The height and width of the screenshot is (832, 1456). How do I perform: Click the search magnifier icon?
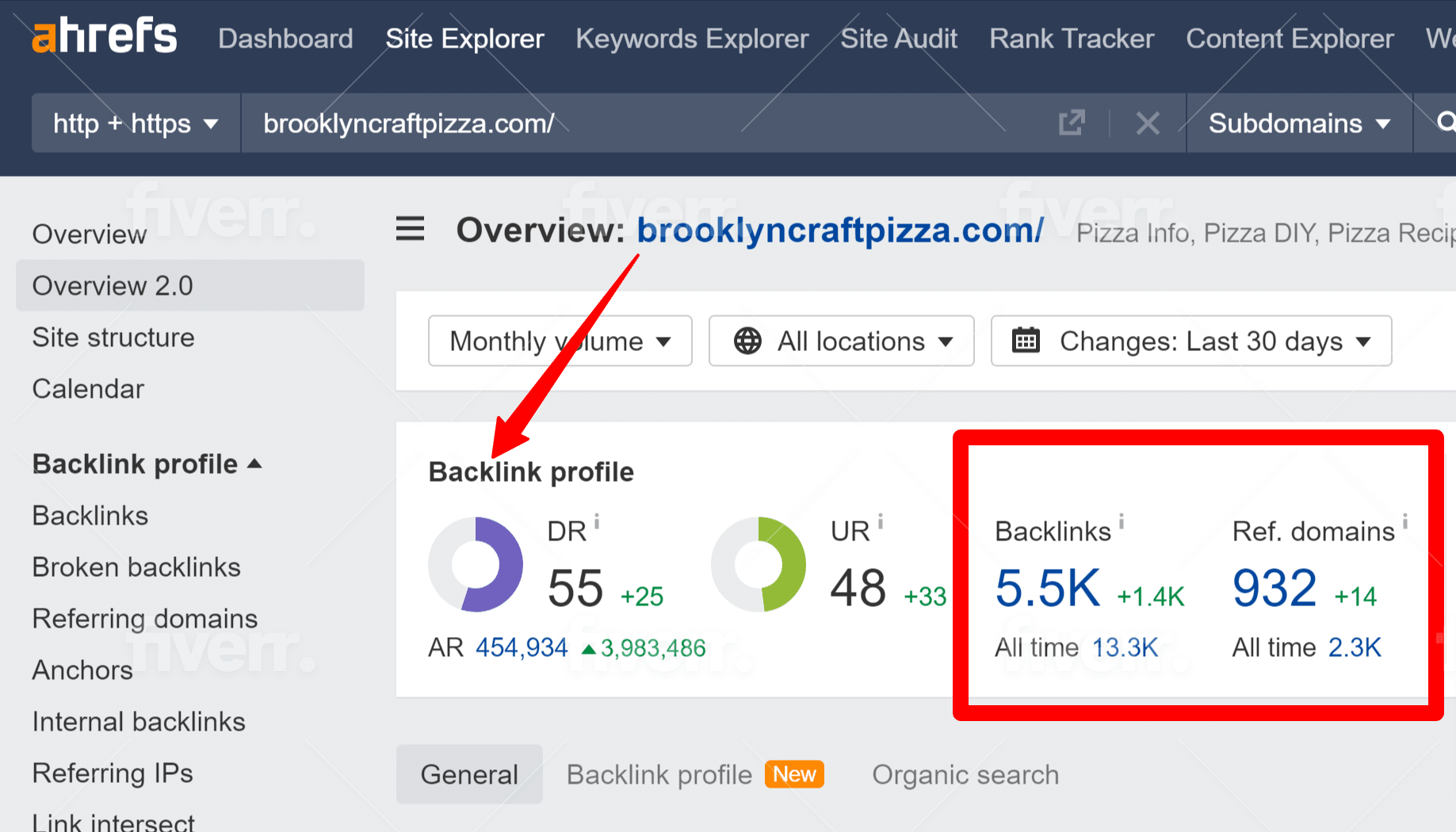click(1446, 122)
